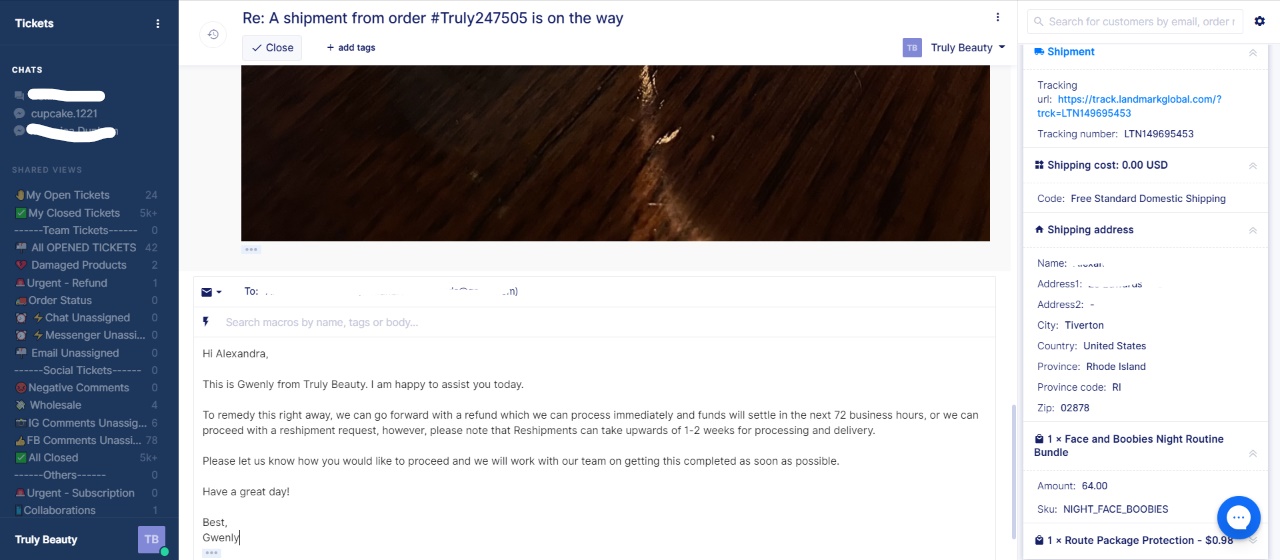Click the add tags button
Screen dimensions: 1280x560
click(351, 47)
